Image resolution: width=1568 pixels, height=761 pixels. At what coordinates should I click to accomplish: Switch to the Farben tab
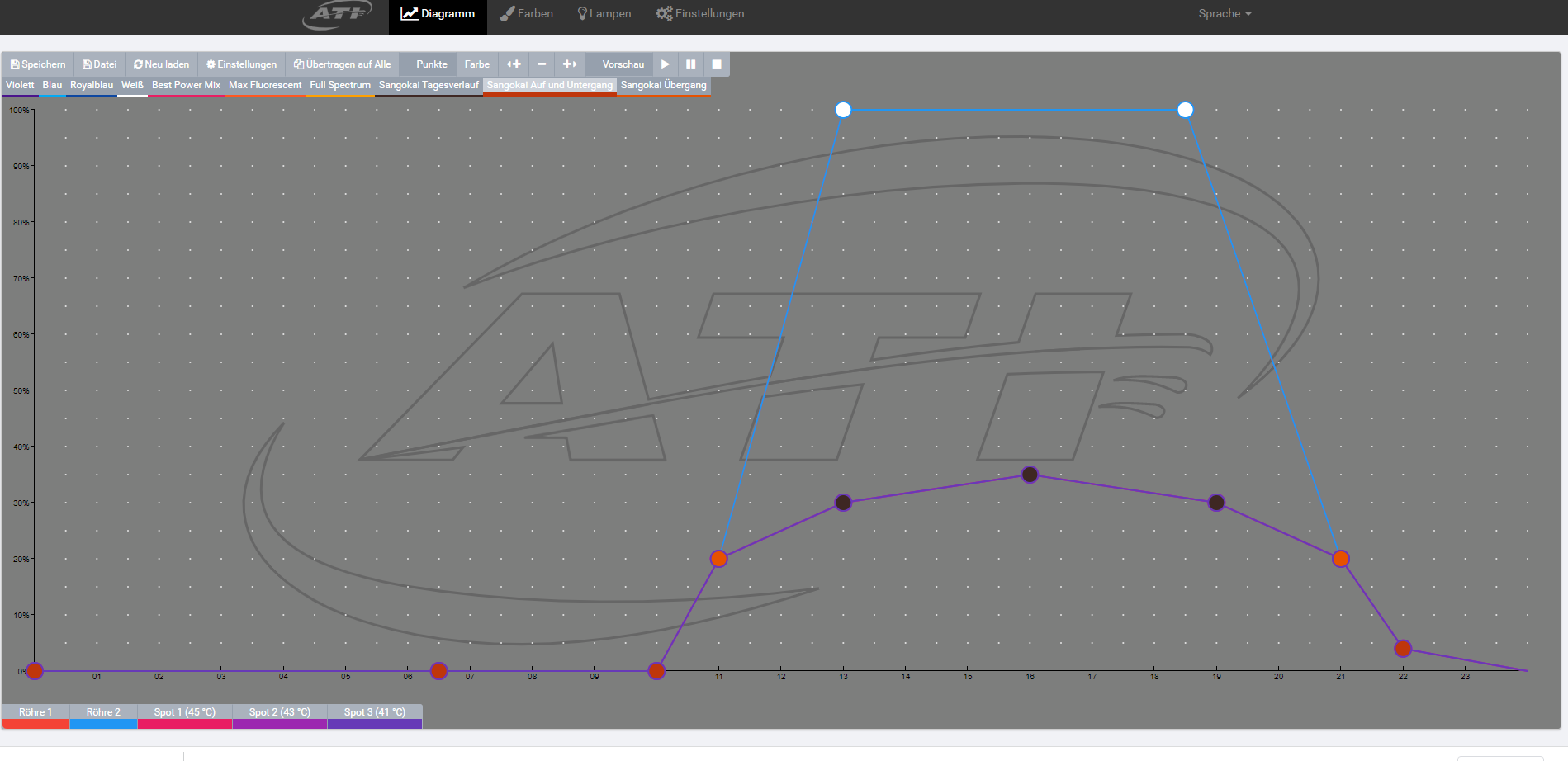pyautogui.click(x=527, y=14)
